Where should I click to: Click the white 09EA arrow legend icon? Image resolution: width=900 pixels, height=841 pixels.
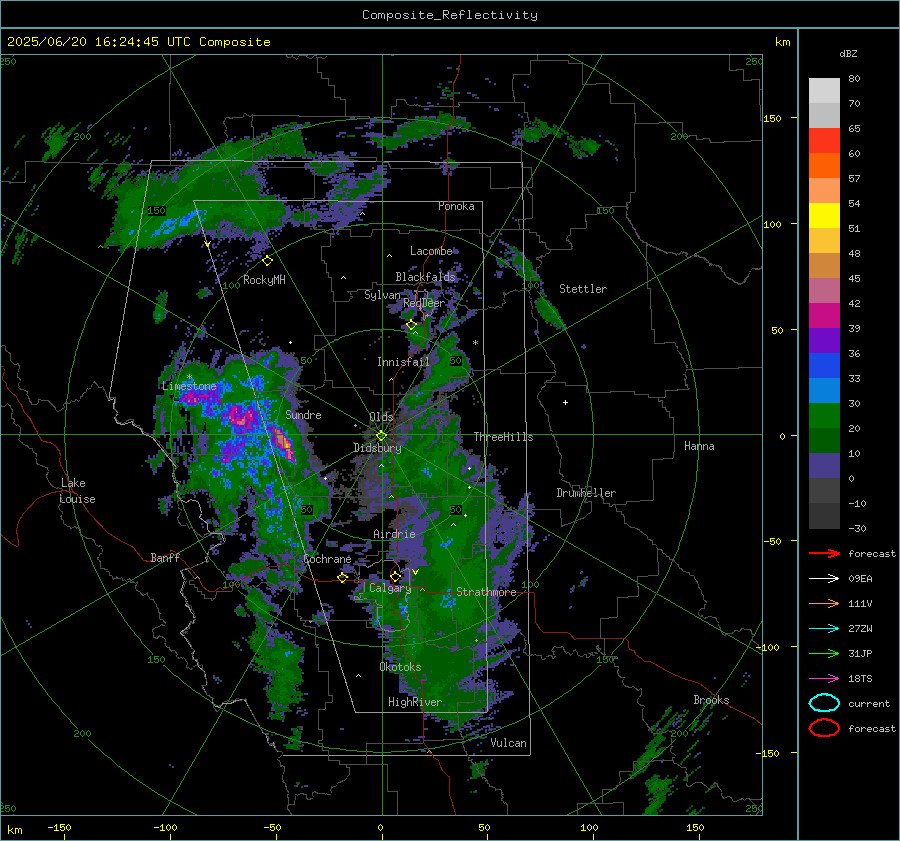pyautogui.click(x=824, y=579)
